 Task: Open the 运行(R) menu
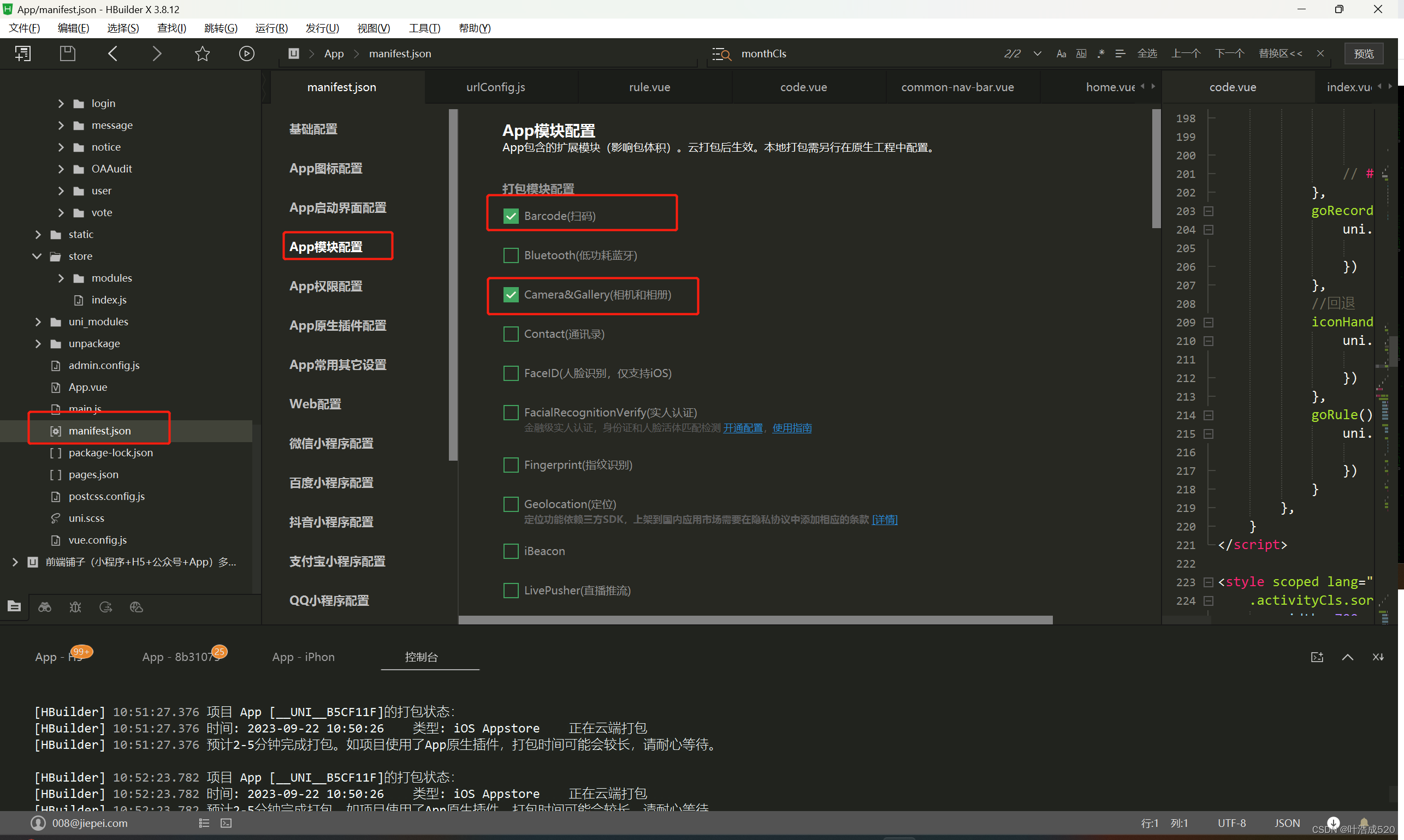tap(271, 28)
